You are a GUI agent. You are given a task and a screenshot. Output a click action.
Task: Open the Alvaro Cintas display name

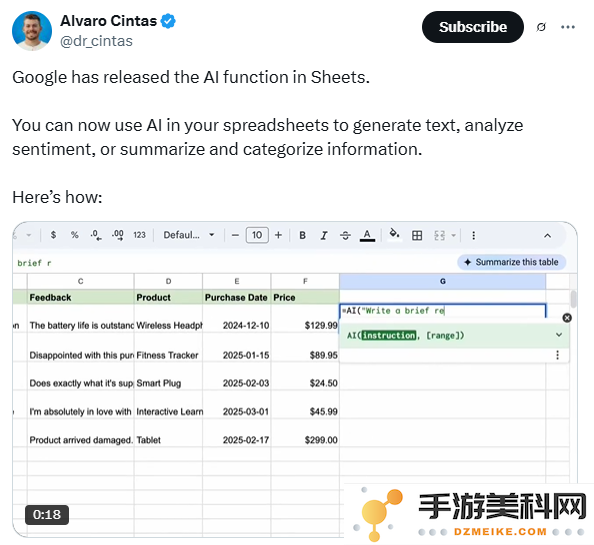(108, 21)
